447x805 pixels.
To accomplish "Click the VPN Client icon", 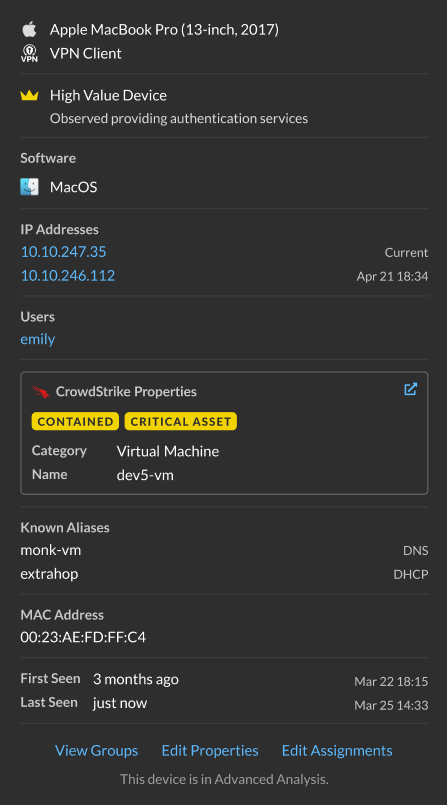I will tap(29, 53).
